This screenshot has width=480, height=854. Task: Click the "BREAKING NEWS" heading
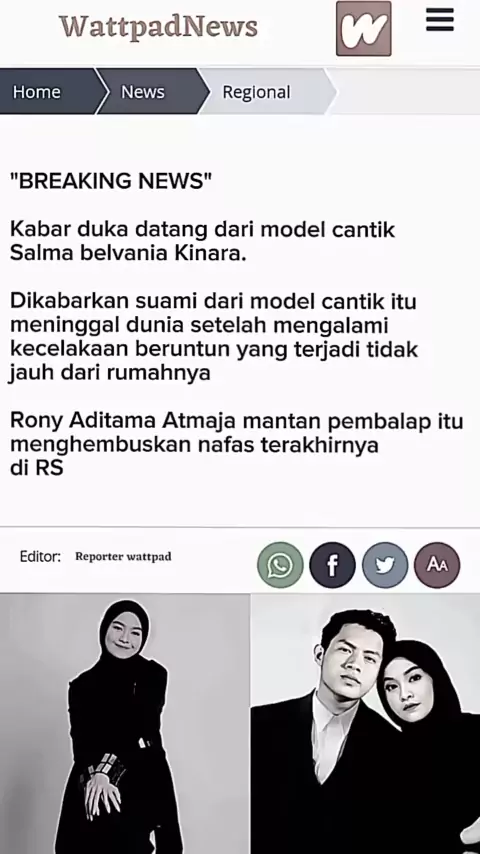click(111, 180)
